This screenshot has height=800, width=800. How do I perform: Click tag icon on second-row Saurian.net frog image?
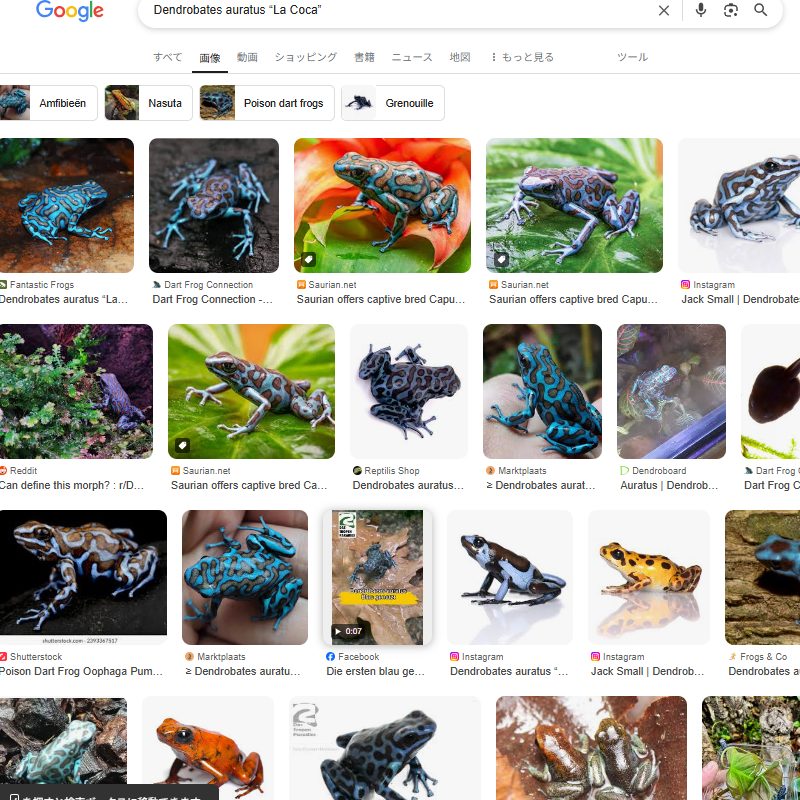pos(183,445)
